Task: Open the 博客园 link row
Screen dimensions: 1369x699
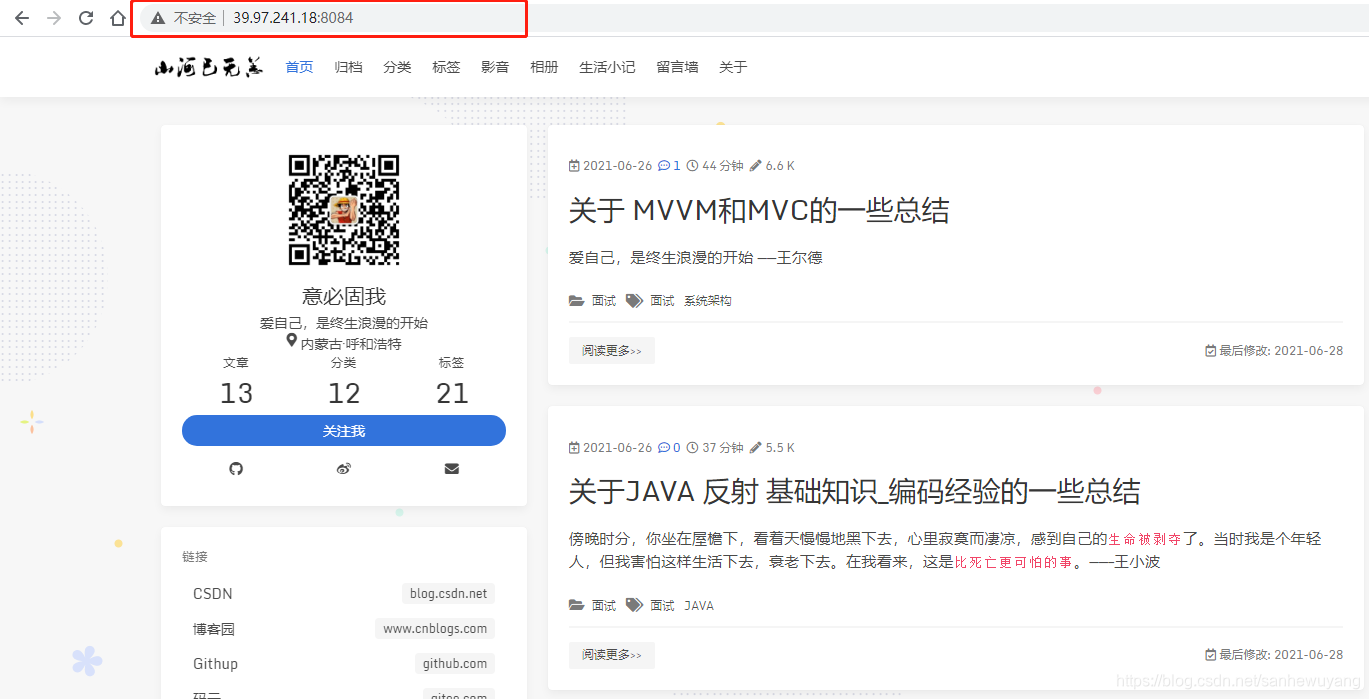Action: (344, 629)
